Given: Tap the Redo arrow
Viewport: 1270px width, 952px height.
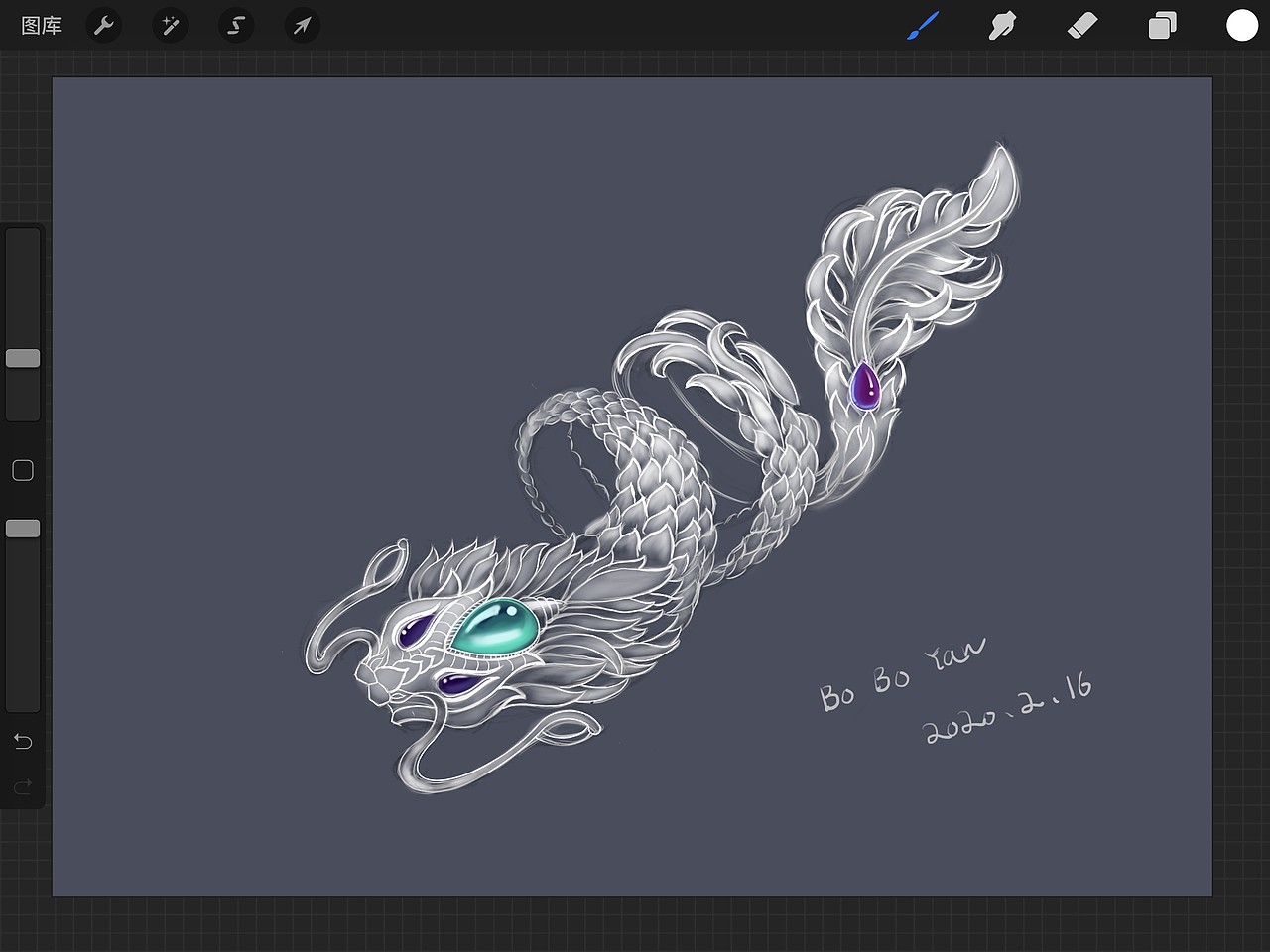Looking at the screenshot, I should pos(22,786).
